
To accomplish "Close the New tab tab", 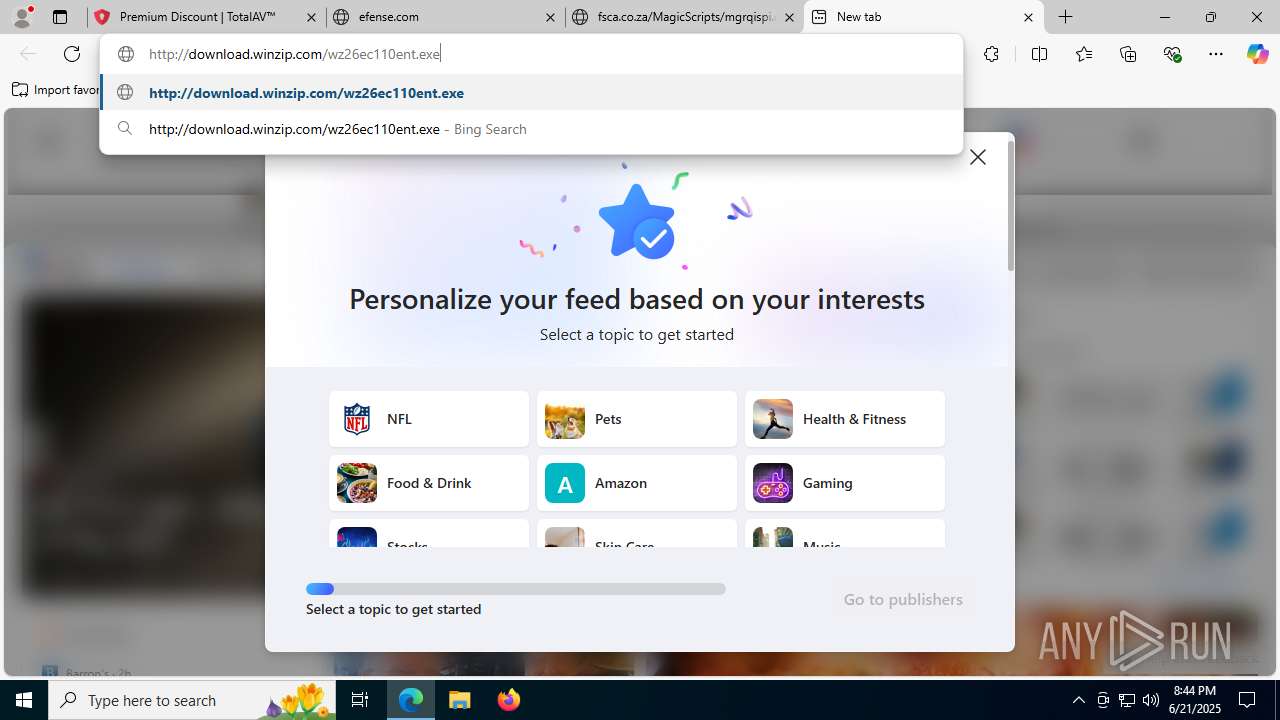I will coord(1028,17).
